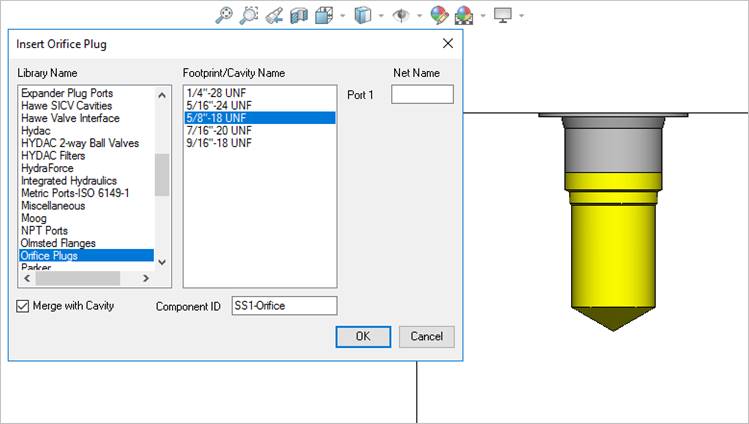Close the Insert Orifice Plug dialog
Image resolution: width=749 pixels, height=424 pixels.
click(x=448, y=43)
